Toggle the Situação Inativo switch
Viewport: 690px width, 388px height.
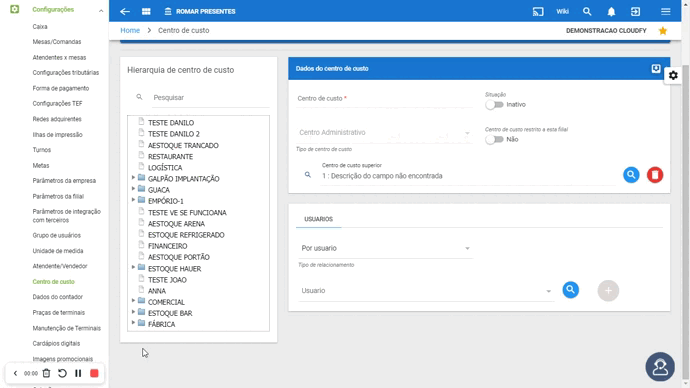[x=494, y=105]
